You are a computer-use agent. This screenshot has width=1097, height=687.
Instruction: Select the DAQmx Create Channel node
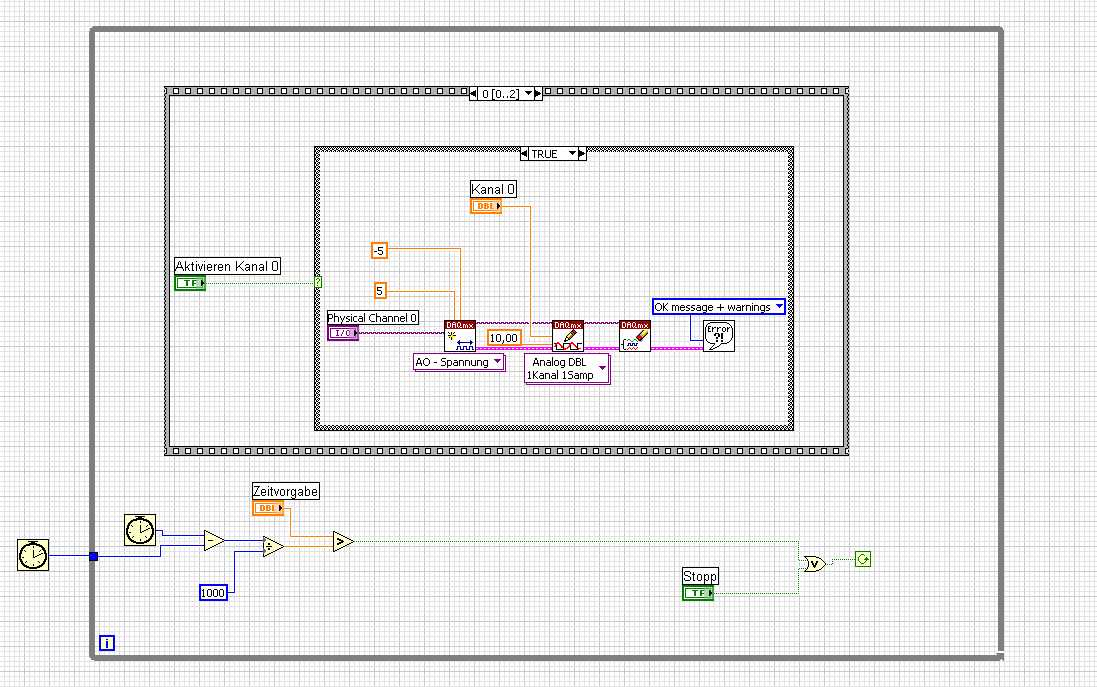click(460, 336)
